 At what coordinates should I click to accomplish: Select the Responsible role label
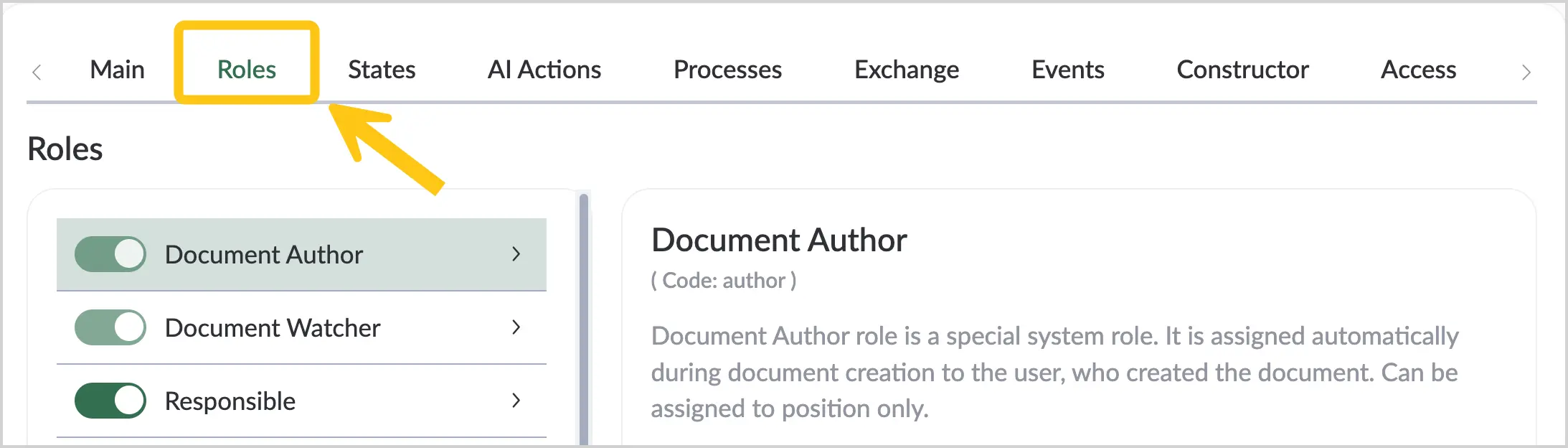[x=230, y=401]
